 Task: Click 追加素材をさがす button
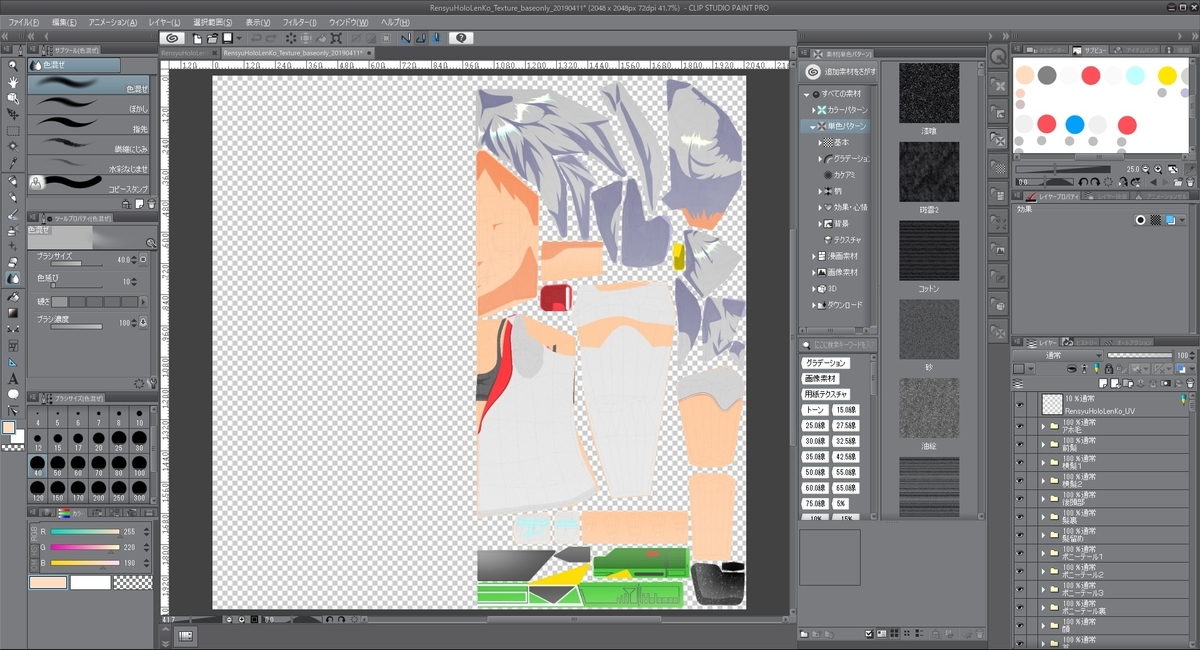[840, 72]
